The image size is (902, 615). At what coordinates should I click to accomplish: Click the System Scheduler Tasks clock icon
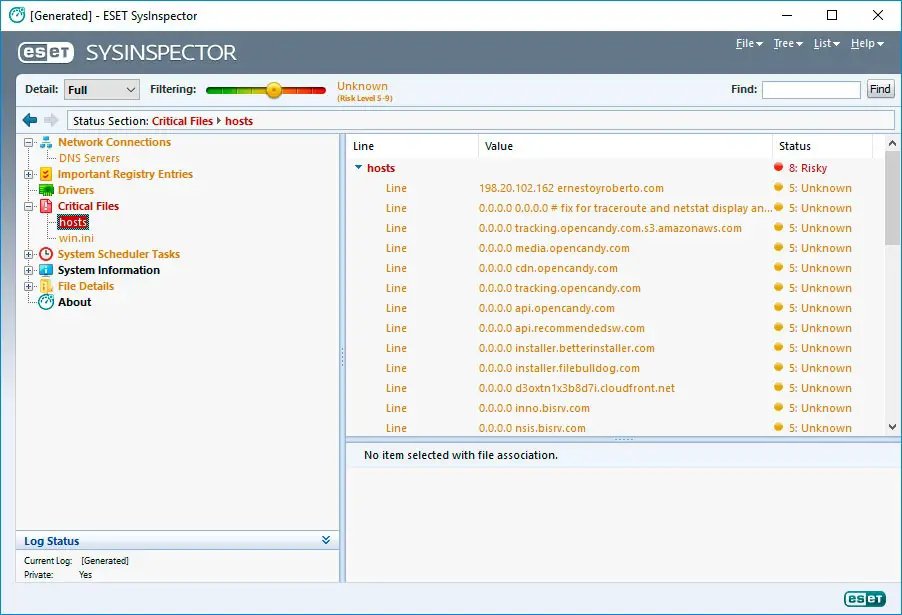[x=46, y=254]
